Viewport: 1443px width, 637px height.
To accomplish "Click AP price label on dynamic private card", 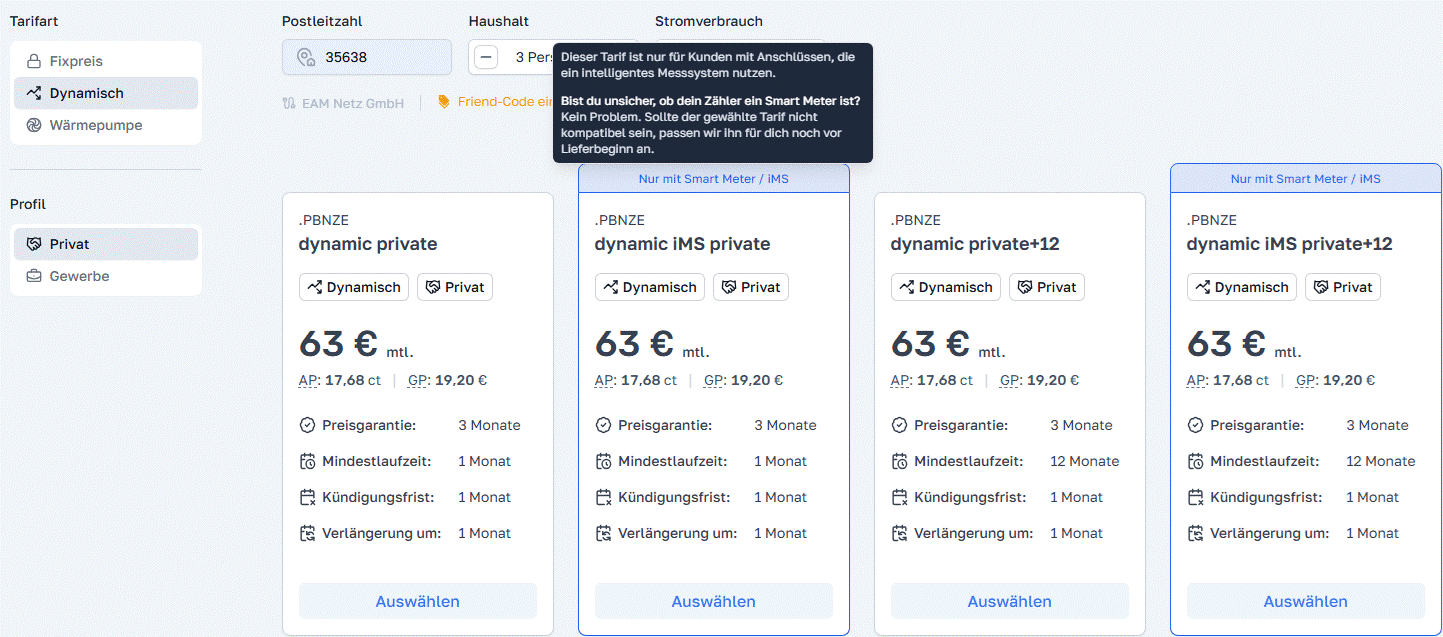I will coord(308,380).
